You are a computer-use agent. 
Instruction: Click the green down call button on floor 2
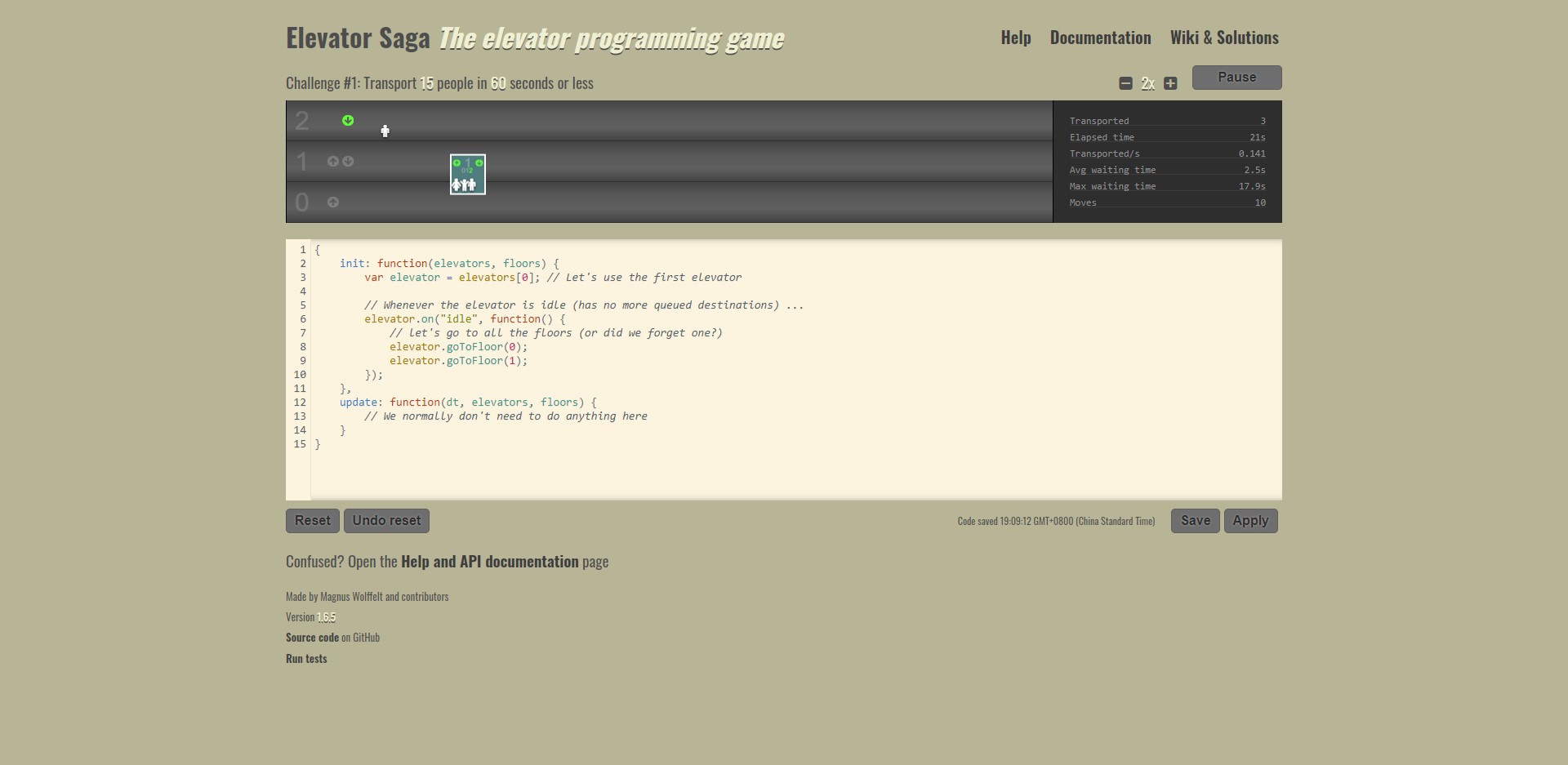click(x=348, y=121)
